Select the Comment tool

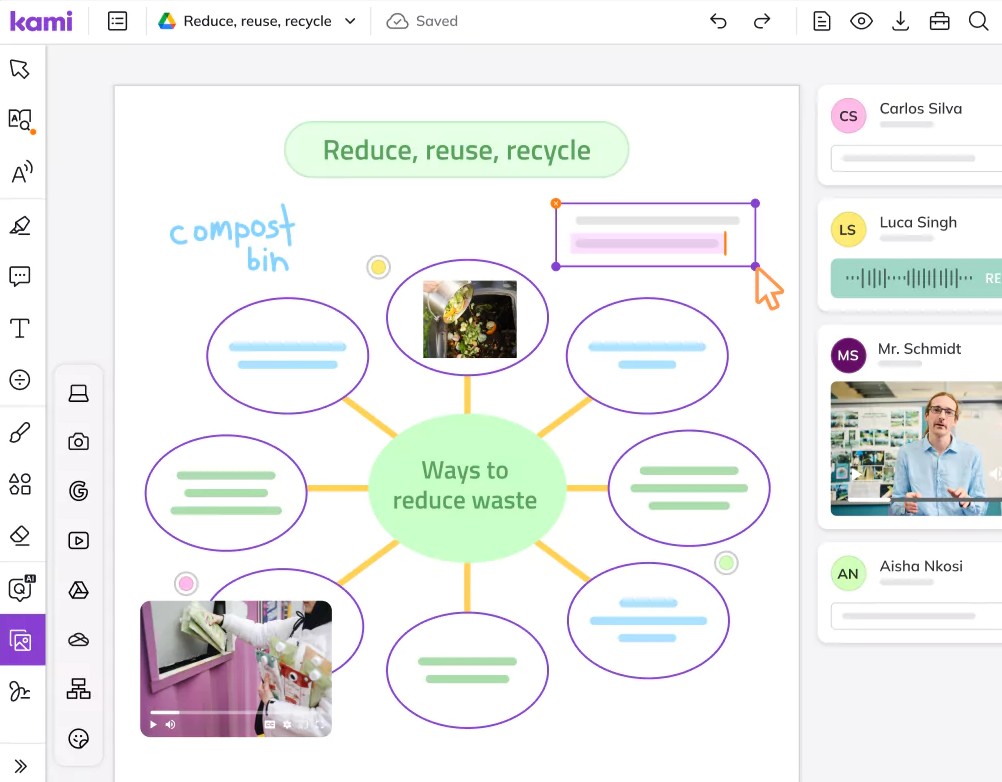pos(20,277)
